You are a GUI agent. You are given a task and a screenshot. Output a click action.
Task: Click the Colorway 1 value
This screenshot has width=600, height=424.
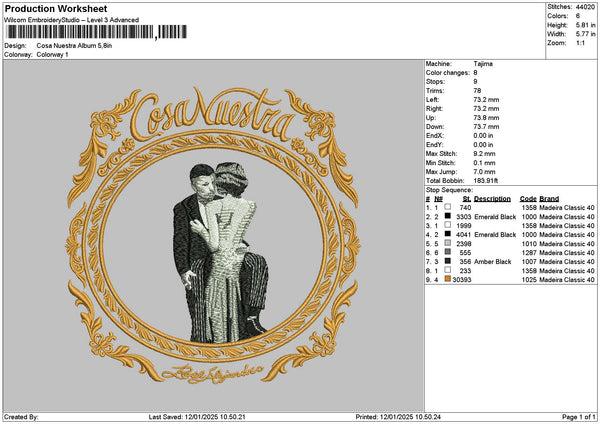point(52,55)
